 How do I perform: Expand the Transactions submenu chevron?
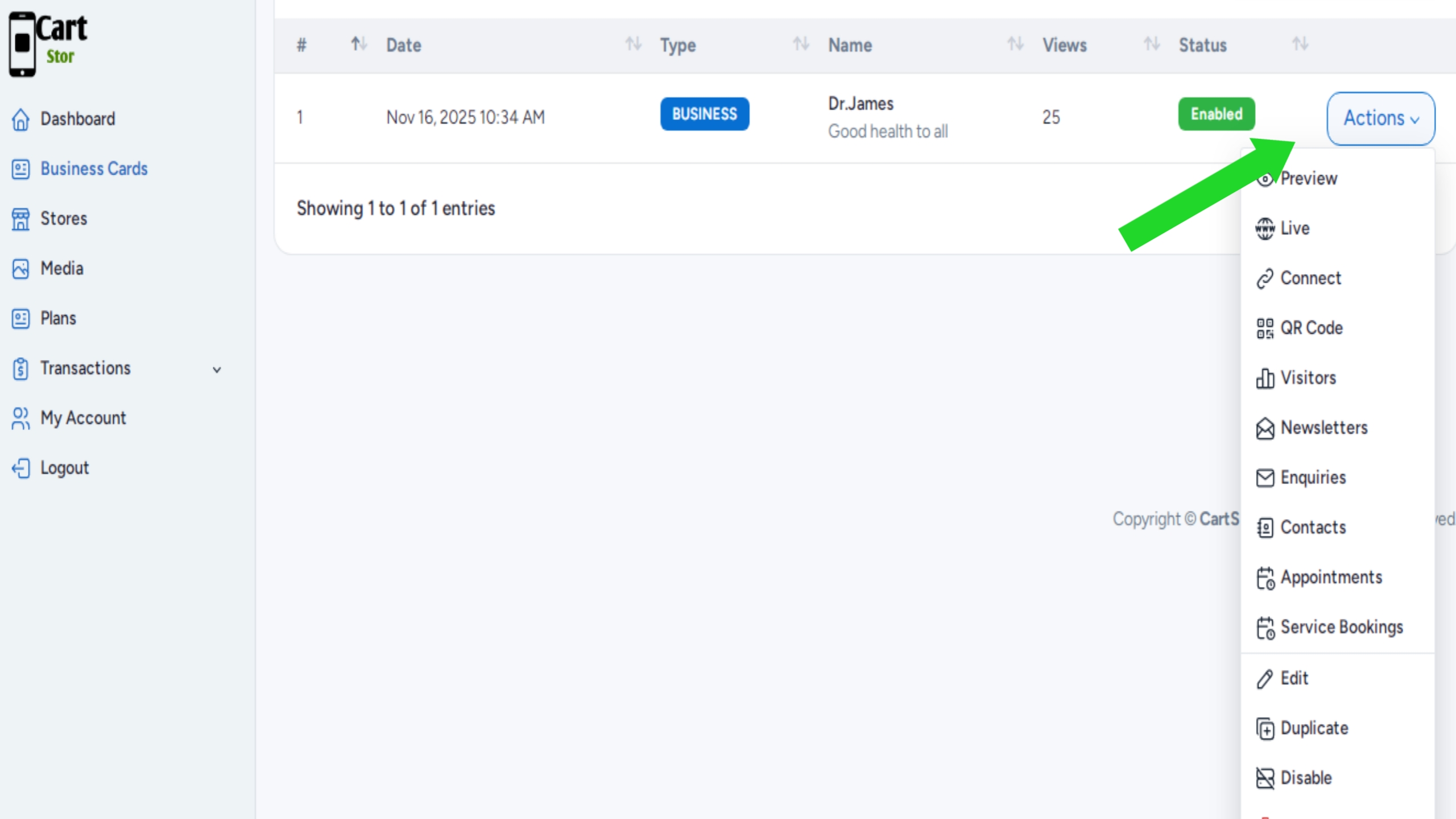coord(217,370)
